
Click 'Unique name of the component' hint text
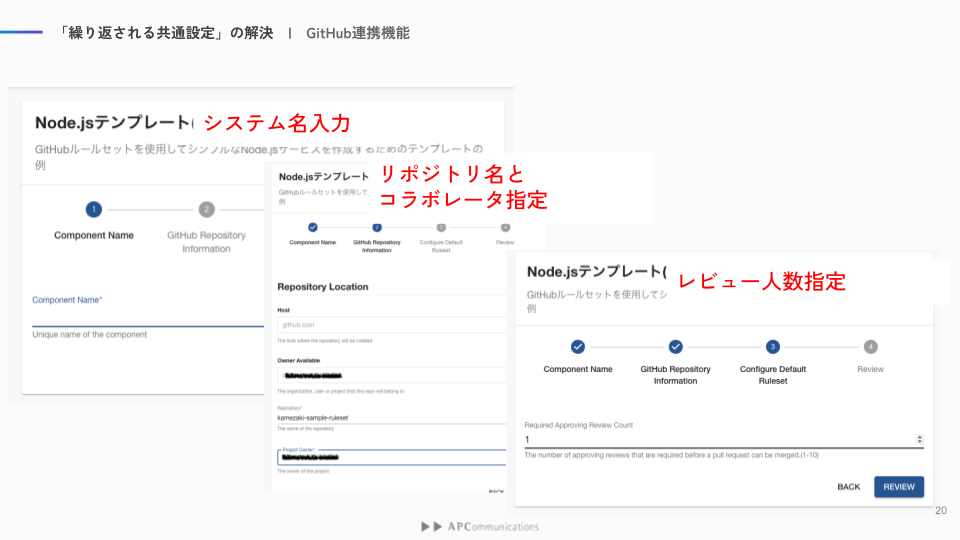pyautogui.click(x=89, y=335)
